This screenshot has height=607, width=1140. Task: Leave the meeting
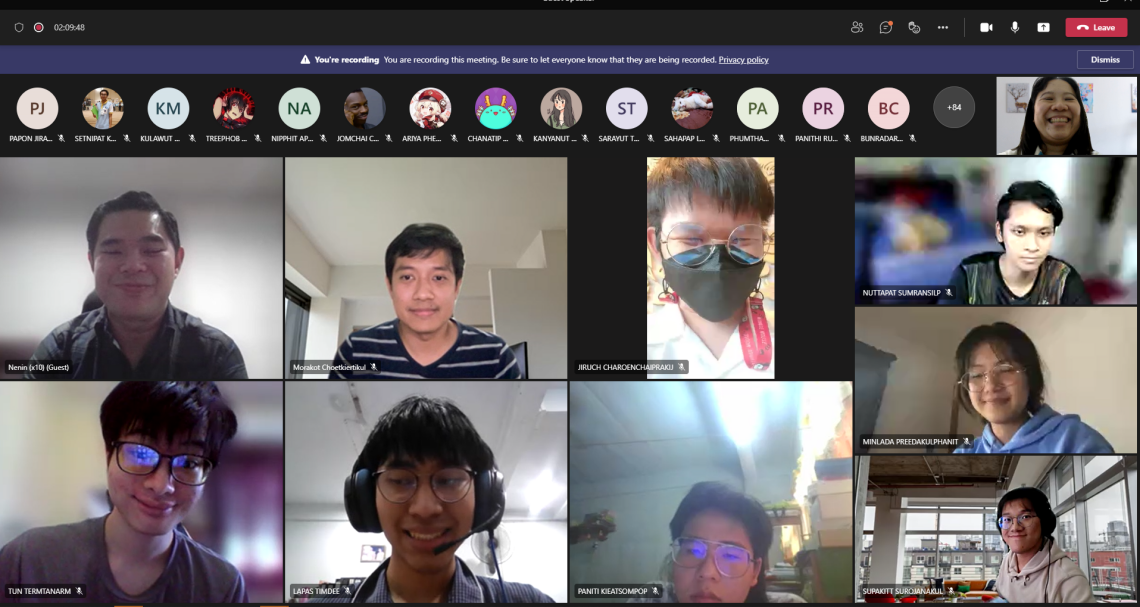point(1096,27)
